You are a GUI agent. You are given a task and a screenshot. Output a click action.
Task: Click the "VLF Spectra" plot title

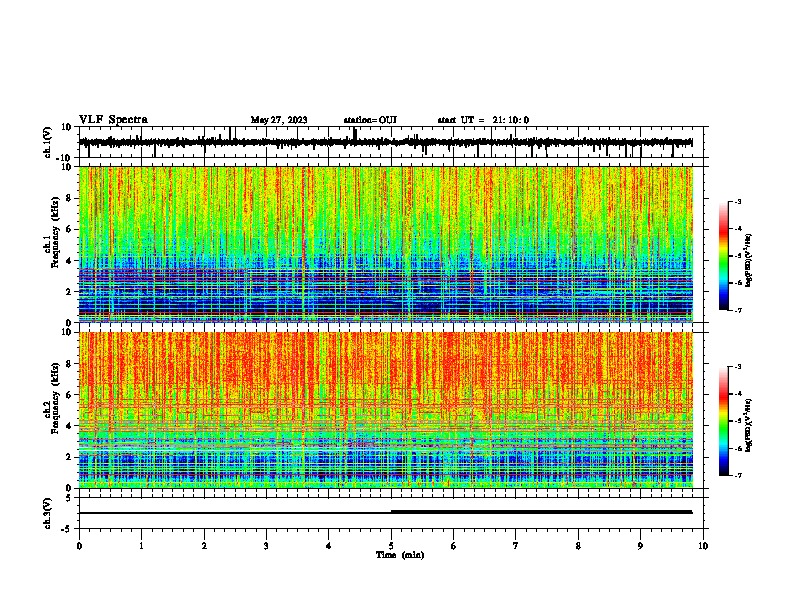tap(113, 119)
